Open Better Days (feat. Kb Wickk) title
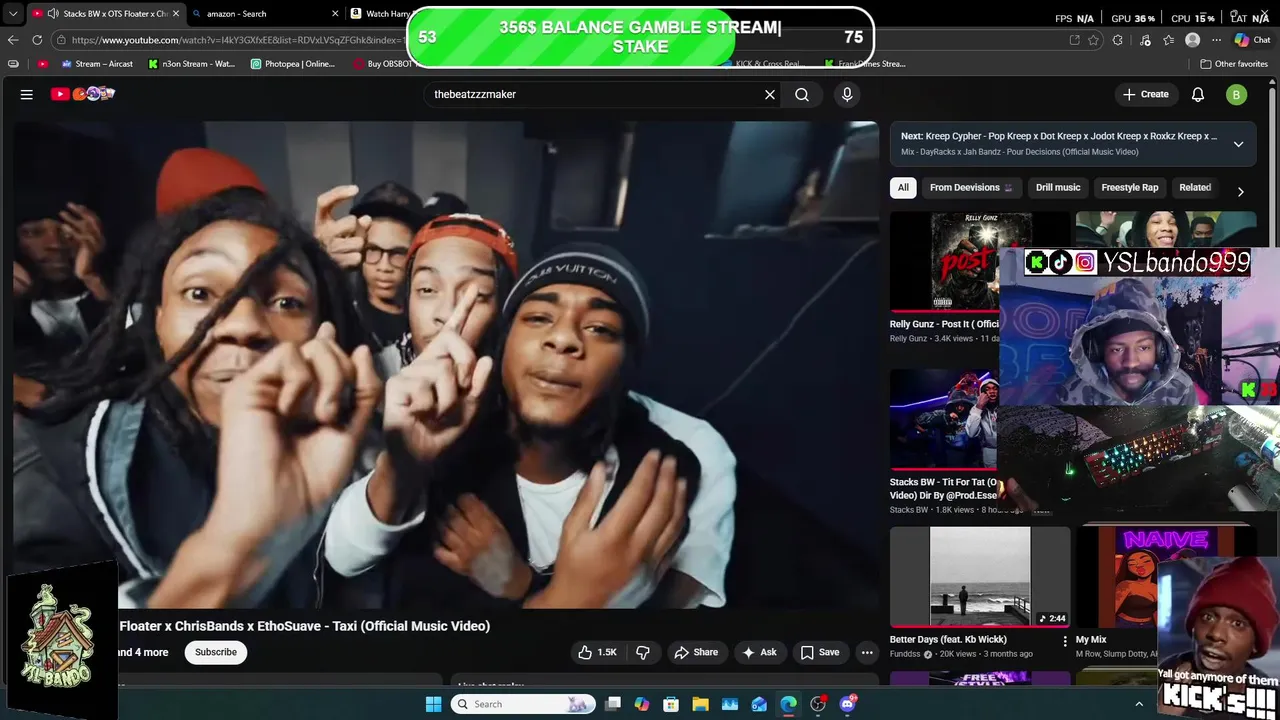Screen dimensions: 1280x720 click(948, 640)
